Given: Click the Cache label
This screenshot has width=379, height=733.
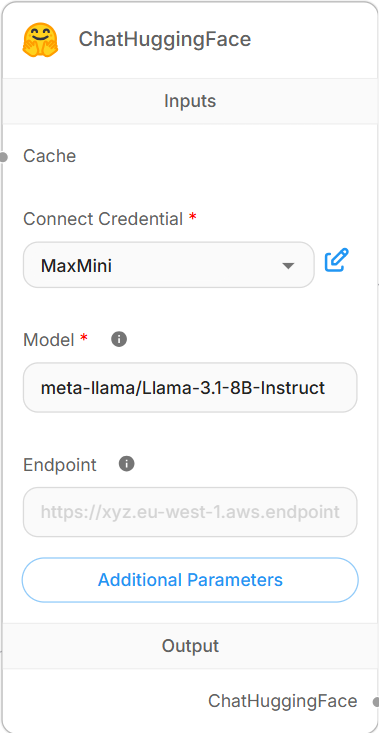Looking at the screenshot, I should tap(50, 156).
